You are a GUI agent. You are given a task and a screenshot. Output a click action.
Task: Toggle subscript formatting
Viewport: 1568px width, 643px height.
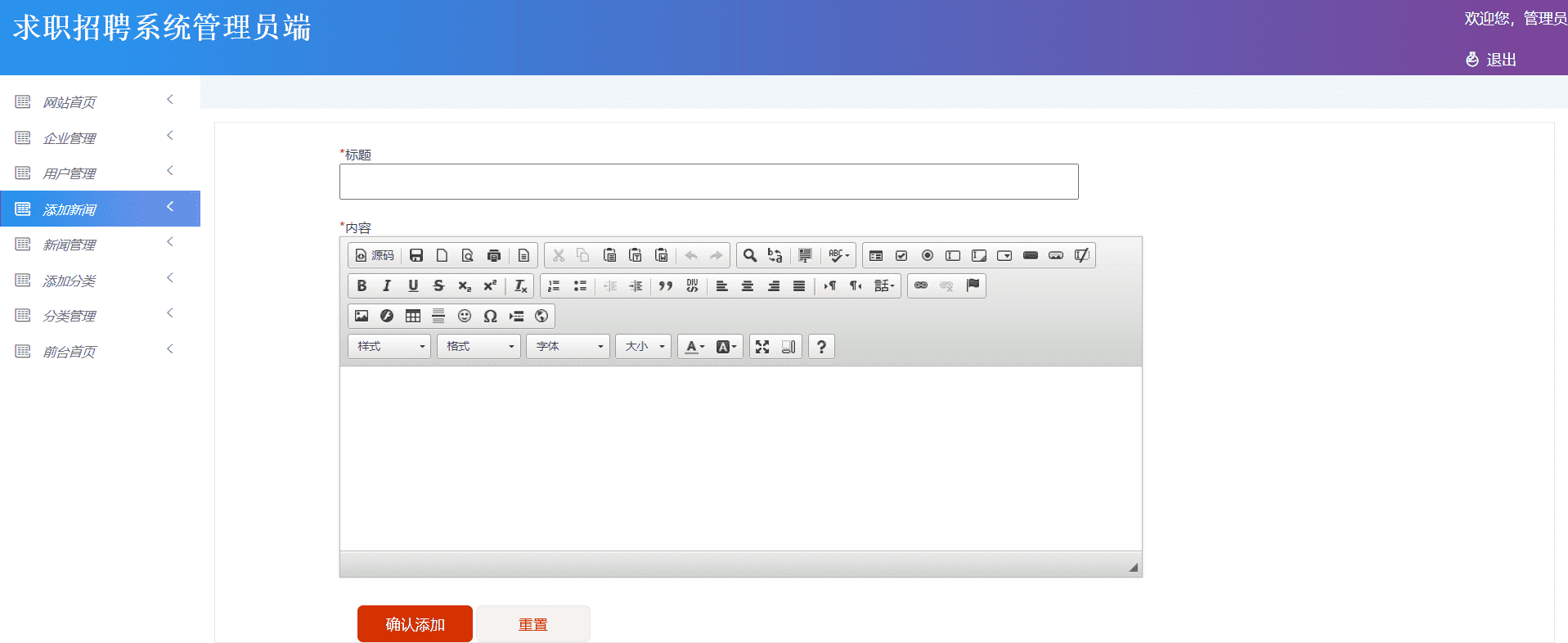[465, 286]
